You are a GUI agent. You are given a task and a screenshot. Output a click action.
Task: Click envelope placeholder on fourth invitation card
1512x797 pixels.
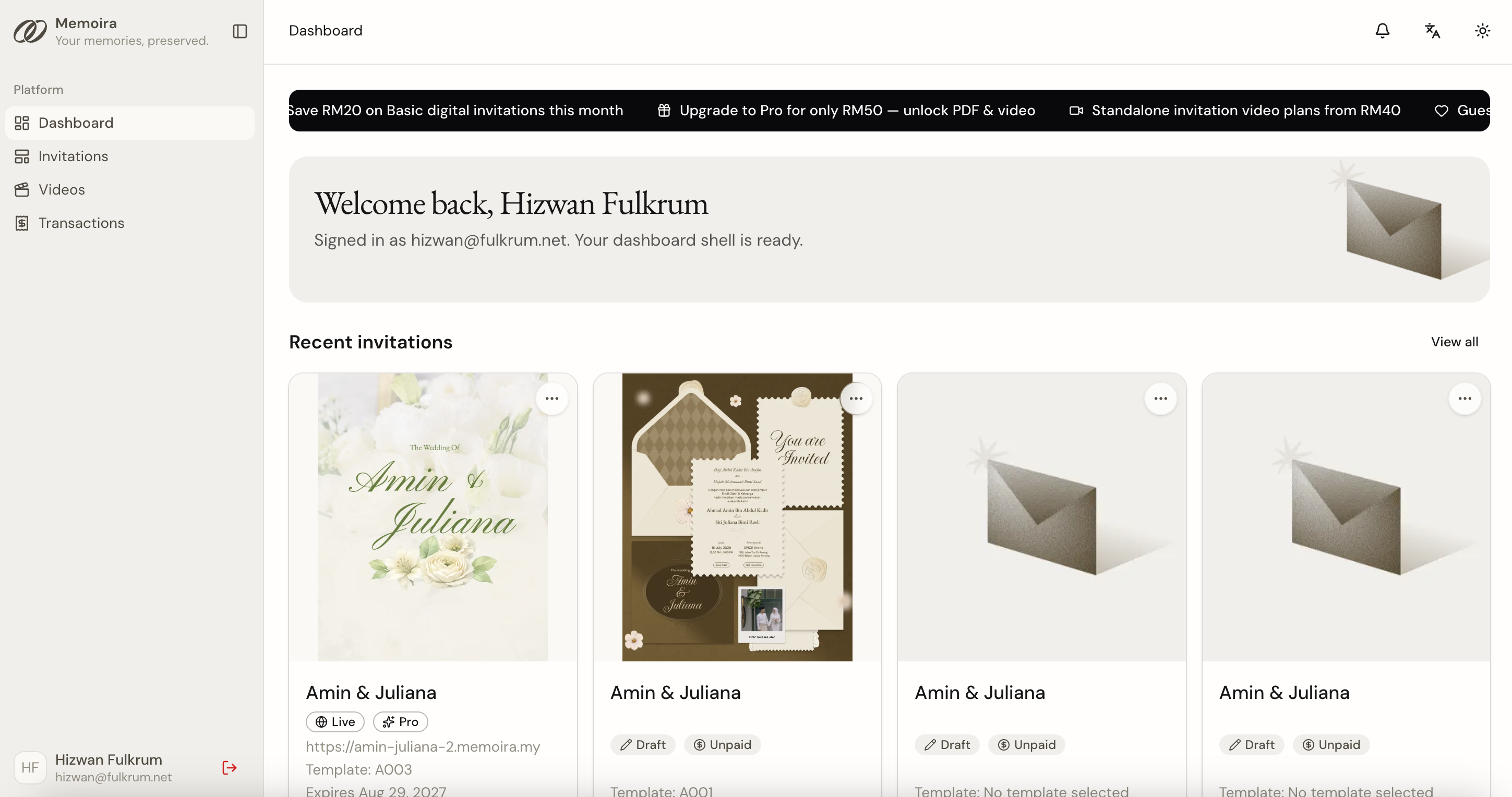pos(1346,517)
